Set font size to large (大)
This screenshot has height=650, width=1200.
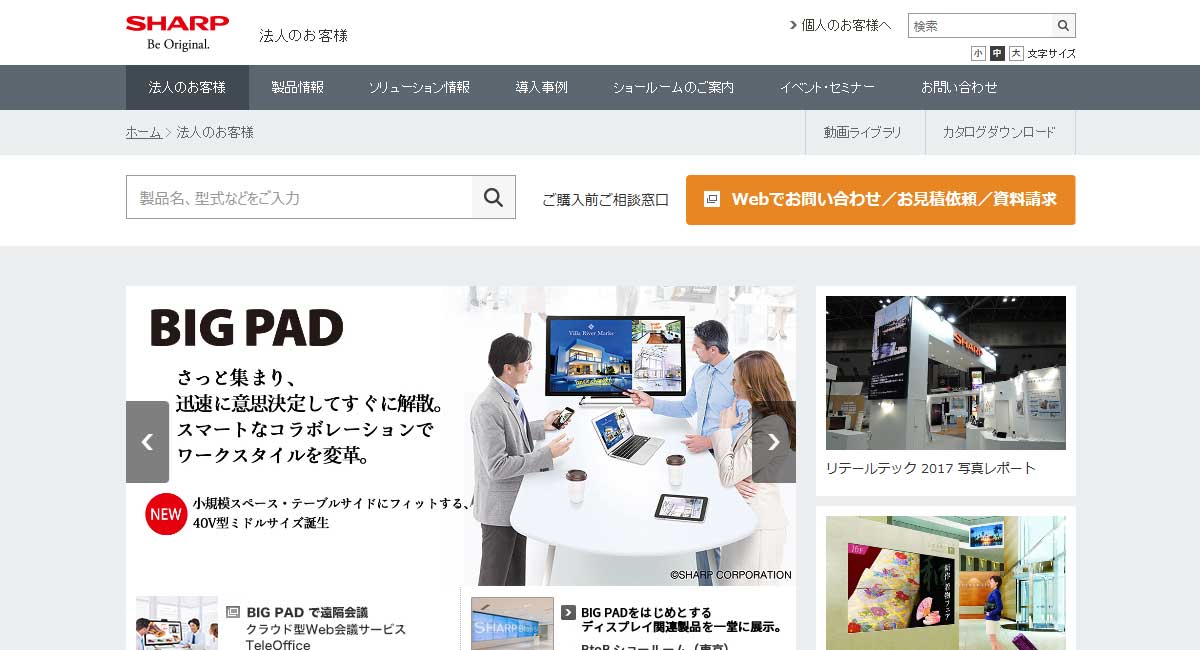pos(1016,54)
